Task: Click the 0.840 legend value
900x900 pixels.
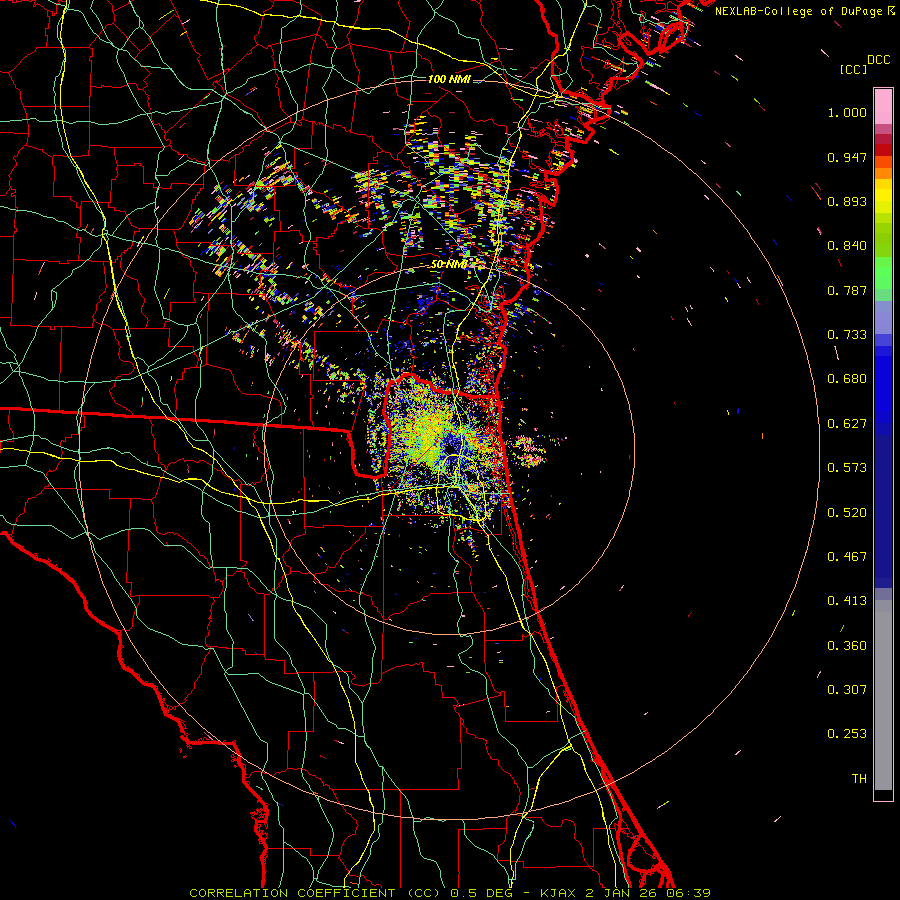Action: point(847,246)
